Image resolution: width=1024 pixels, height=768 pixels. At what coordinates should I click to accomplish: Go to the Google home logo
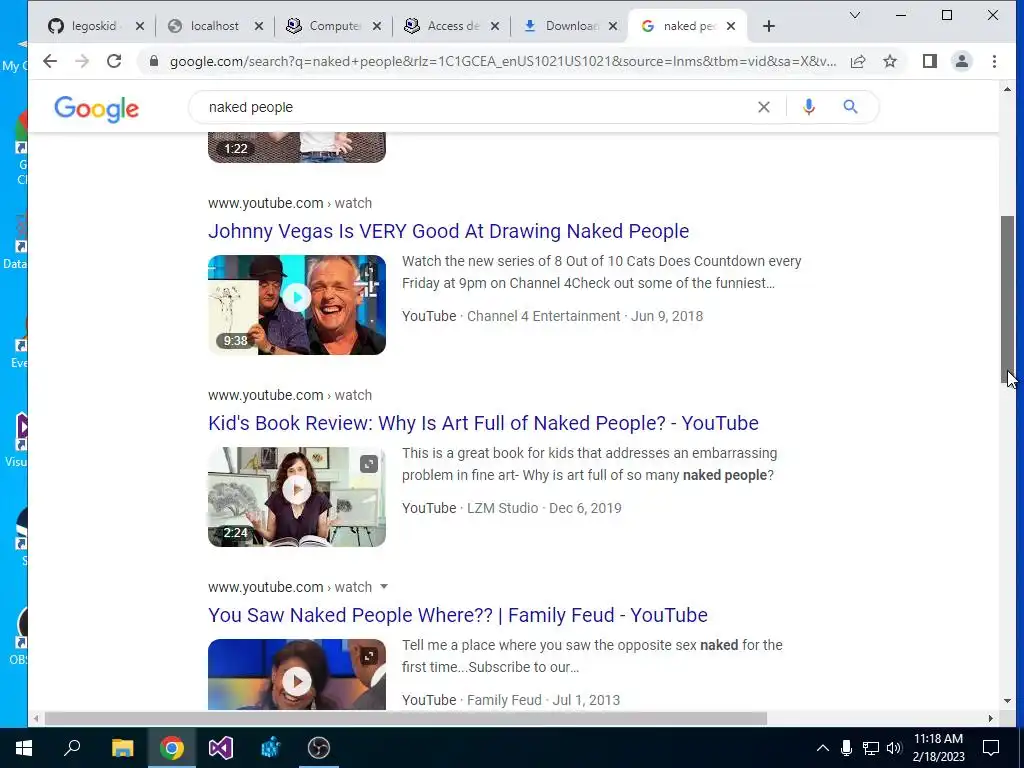[97, 108]
